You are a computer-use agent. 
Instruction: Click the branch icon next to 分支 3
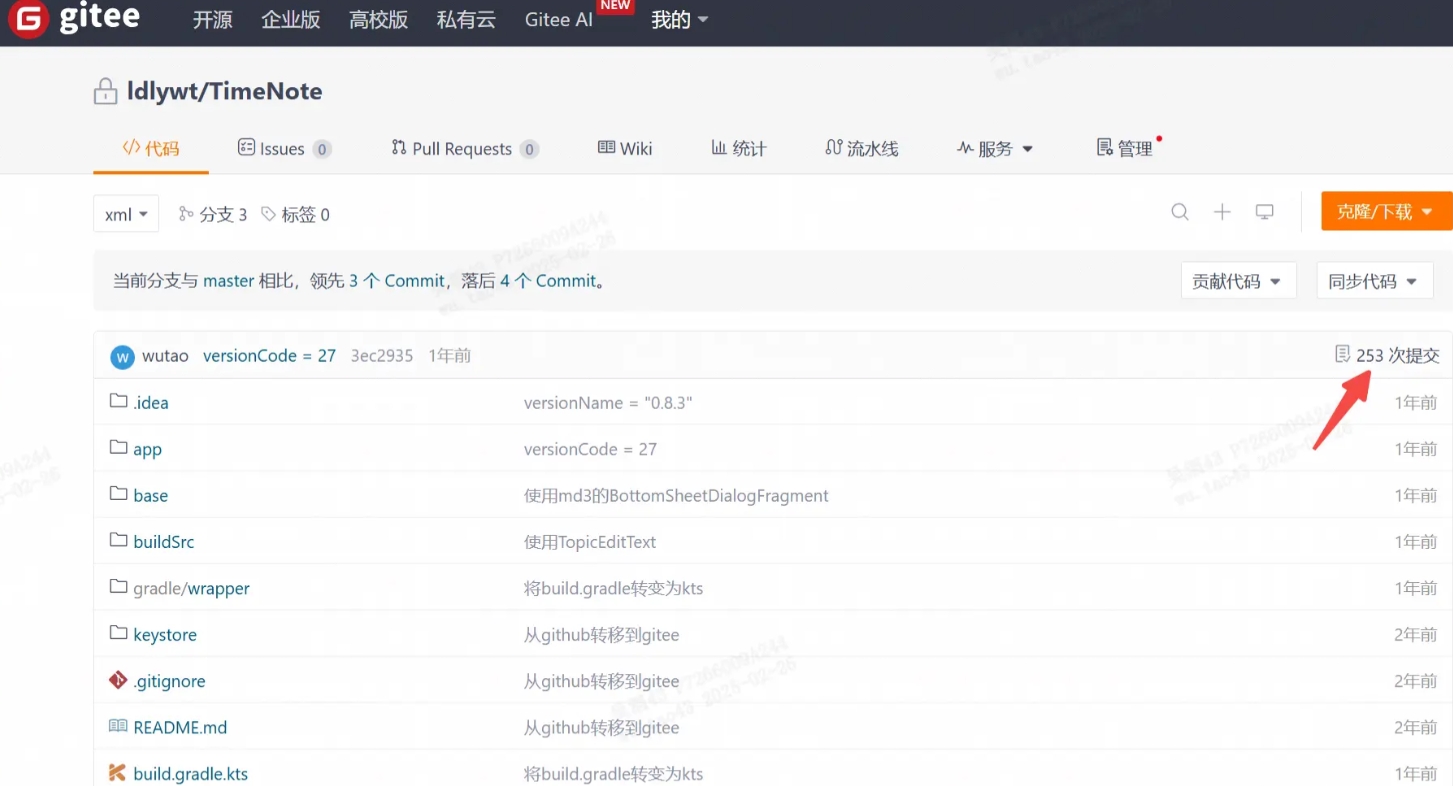(x=186, y=214)
